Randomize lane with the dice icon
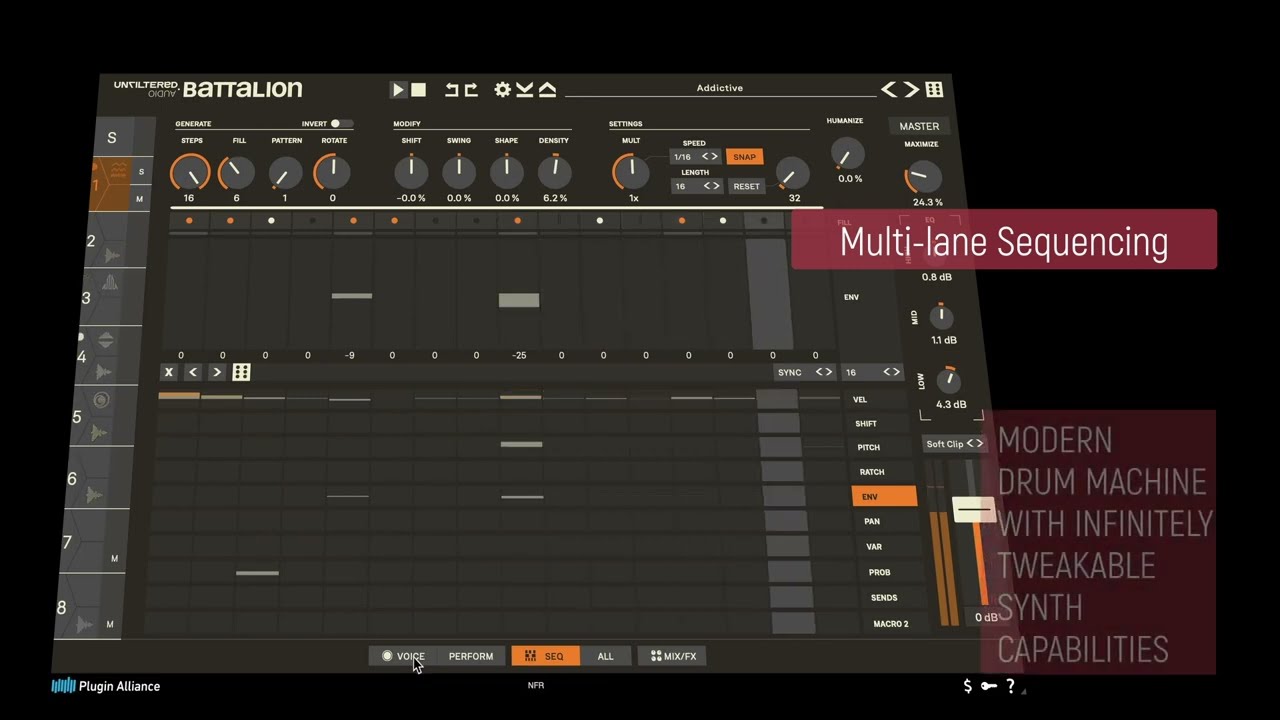 (x=241, y=372)
